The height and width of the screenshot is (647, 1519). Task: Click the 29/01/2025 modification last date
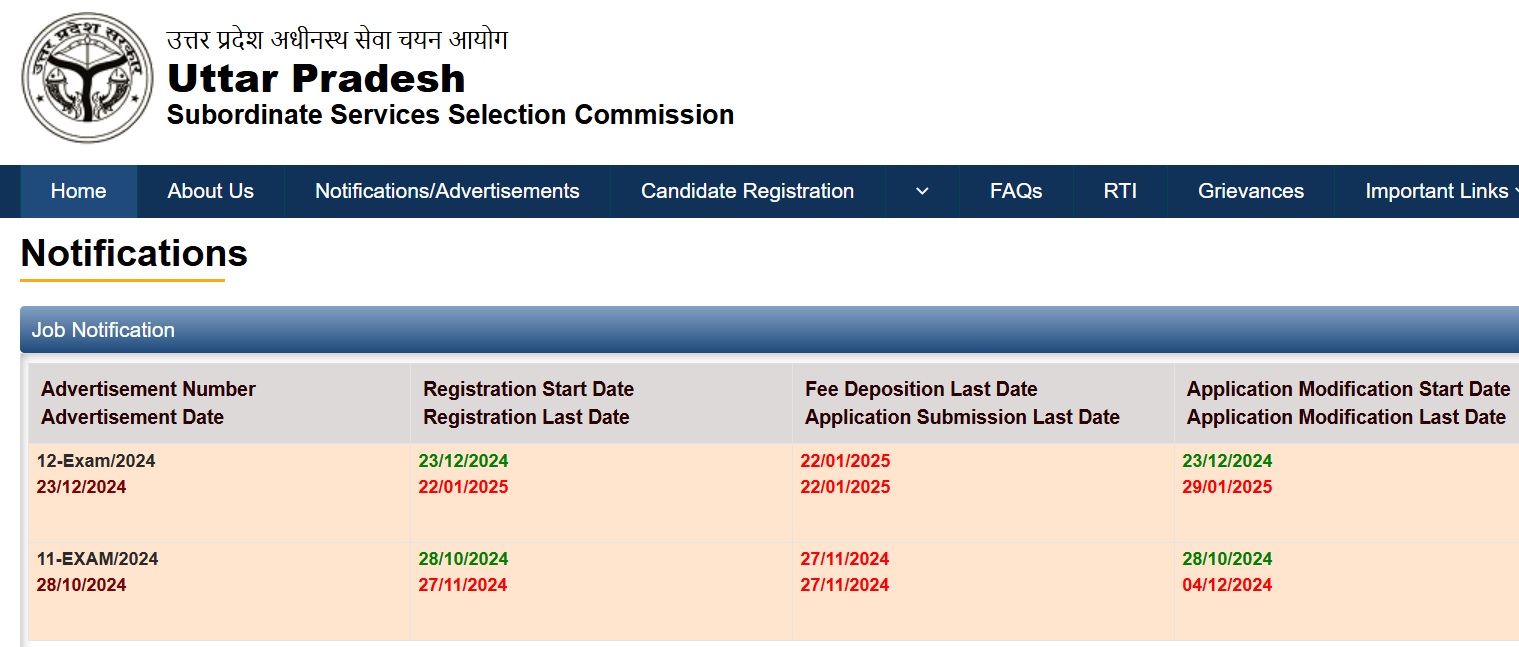point(1227,487)
